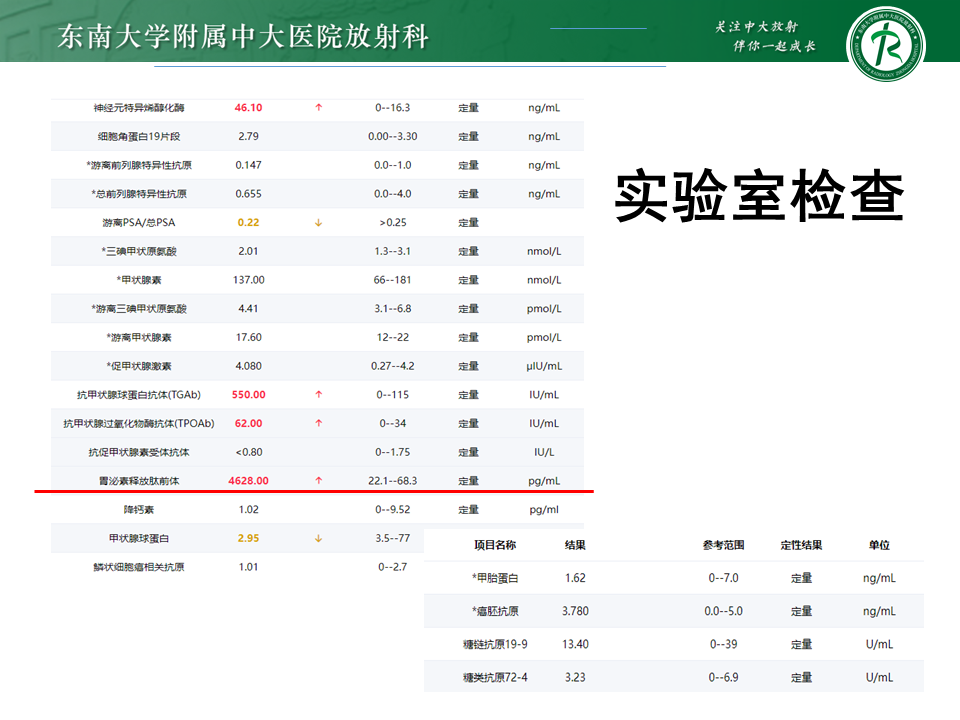Click the red value 4628.00

click(246, 480)
